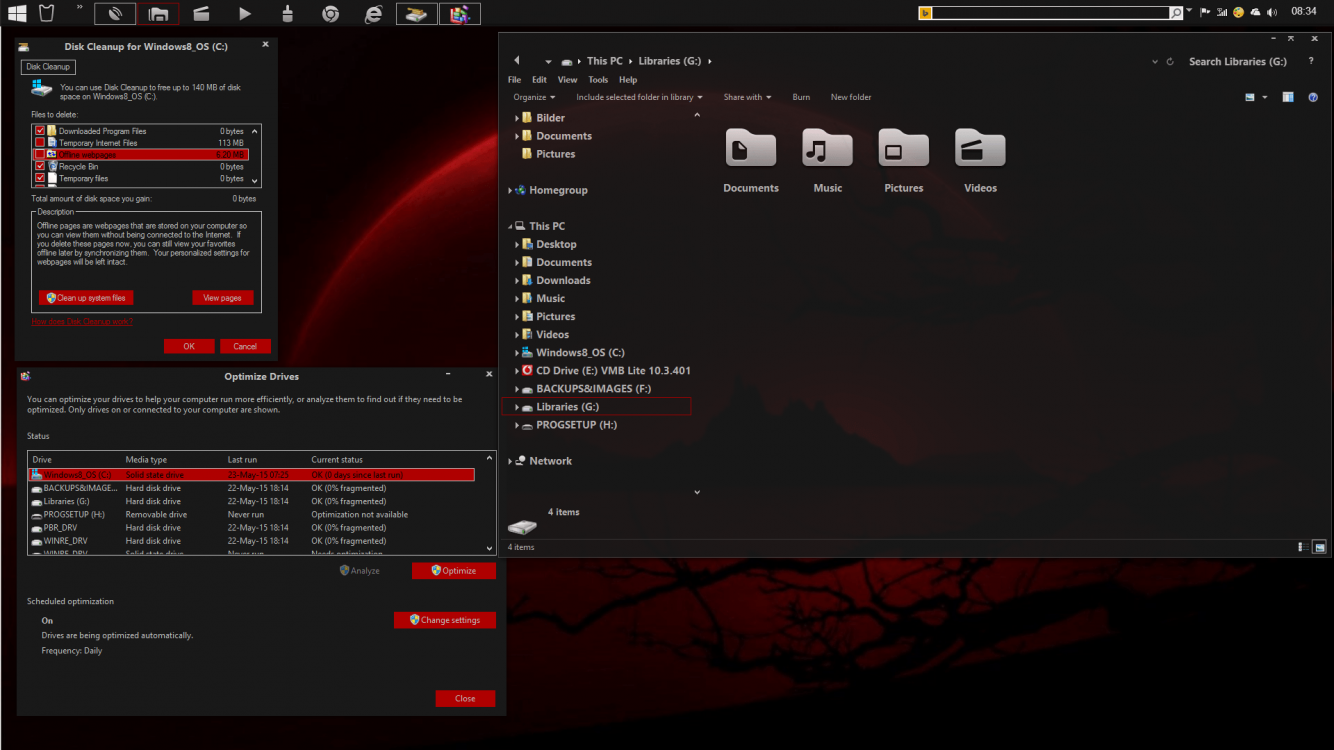The width and height of the screenshot is (1334, 750).
Task: Click the refresh icon in the Explorer address bar
Action: 1170,61
